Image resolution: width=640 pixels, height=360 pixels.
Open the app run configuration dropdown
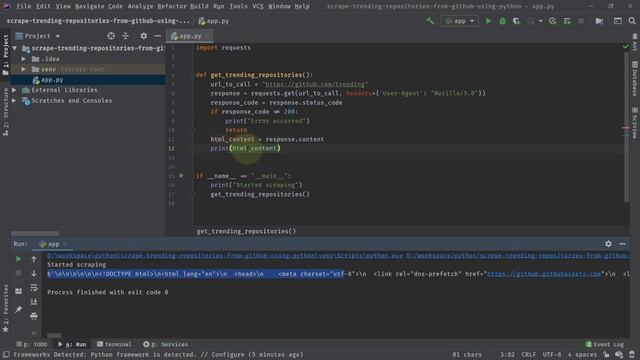tap(460, 21)
